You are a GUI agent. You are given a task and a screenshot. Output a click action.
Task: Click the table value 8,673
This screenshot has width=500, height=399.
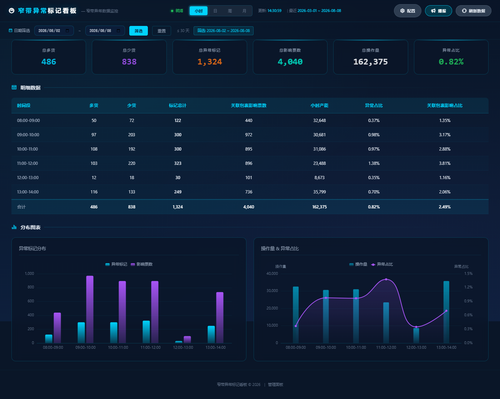319,178
